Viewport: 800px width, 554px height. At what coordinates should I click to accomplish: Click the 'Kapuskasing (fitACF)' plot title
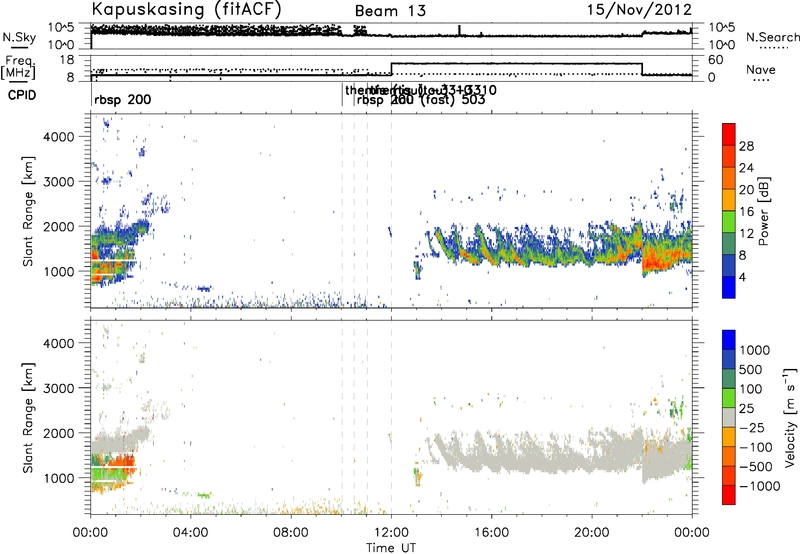(186, 10)
